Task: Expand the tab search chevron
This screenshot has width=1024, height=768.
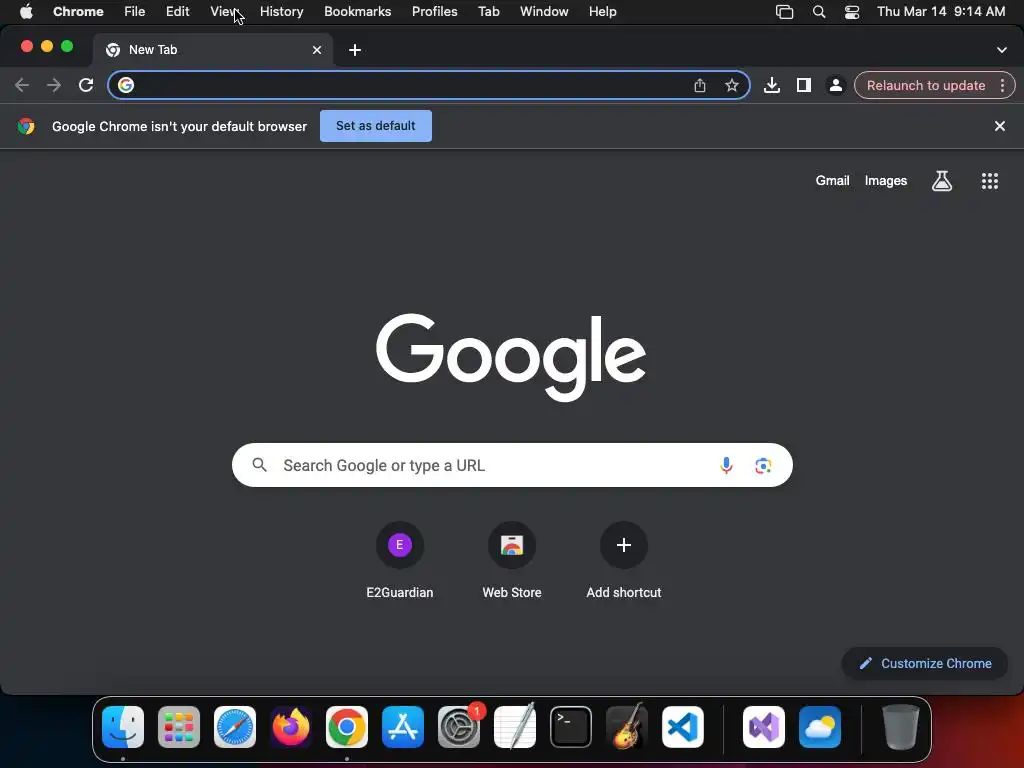Action: point(1001,50)
